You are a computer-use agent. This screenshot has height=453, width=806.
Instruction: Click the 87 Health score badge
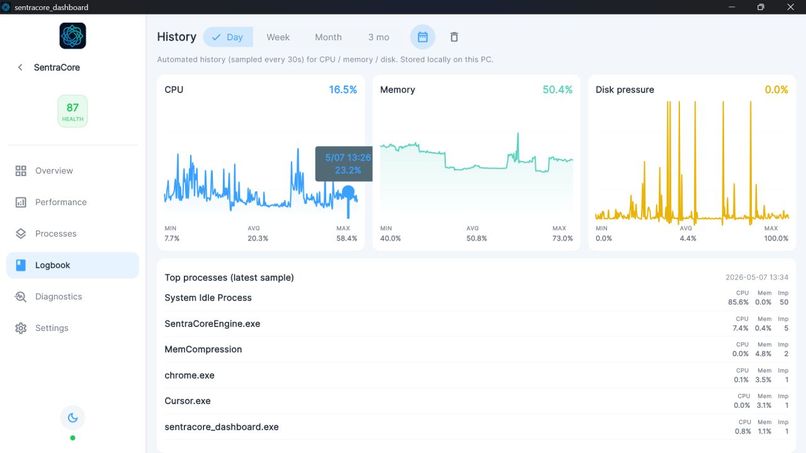pos(72,111)
